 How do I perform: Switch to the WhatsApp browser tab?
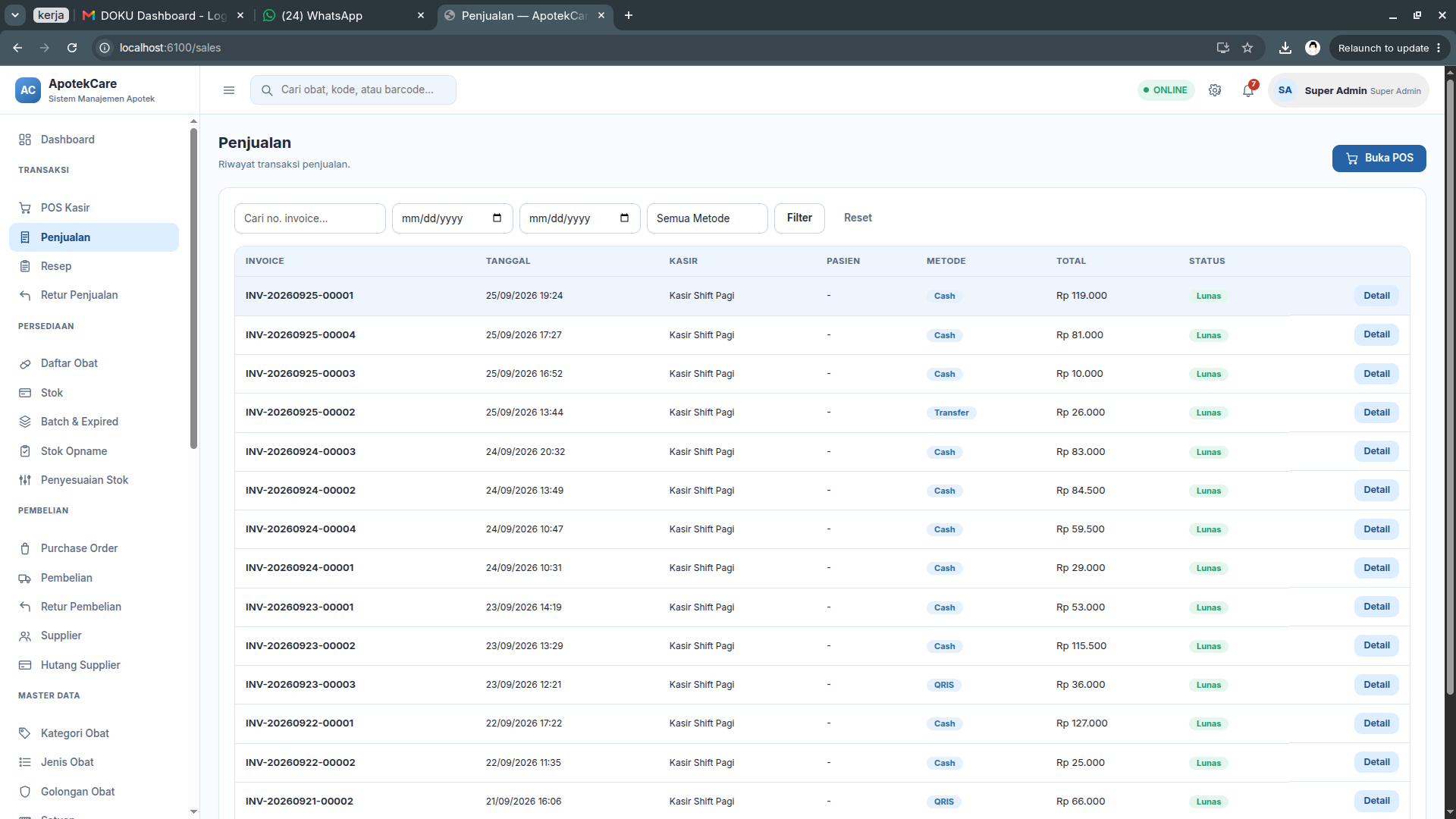344,15
